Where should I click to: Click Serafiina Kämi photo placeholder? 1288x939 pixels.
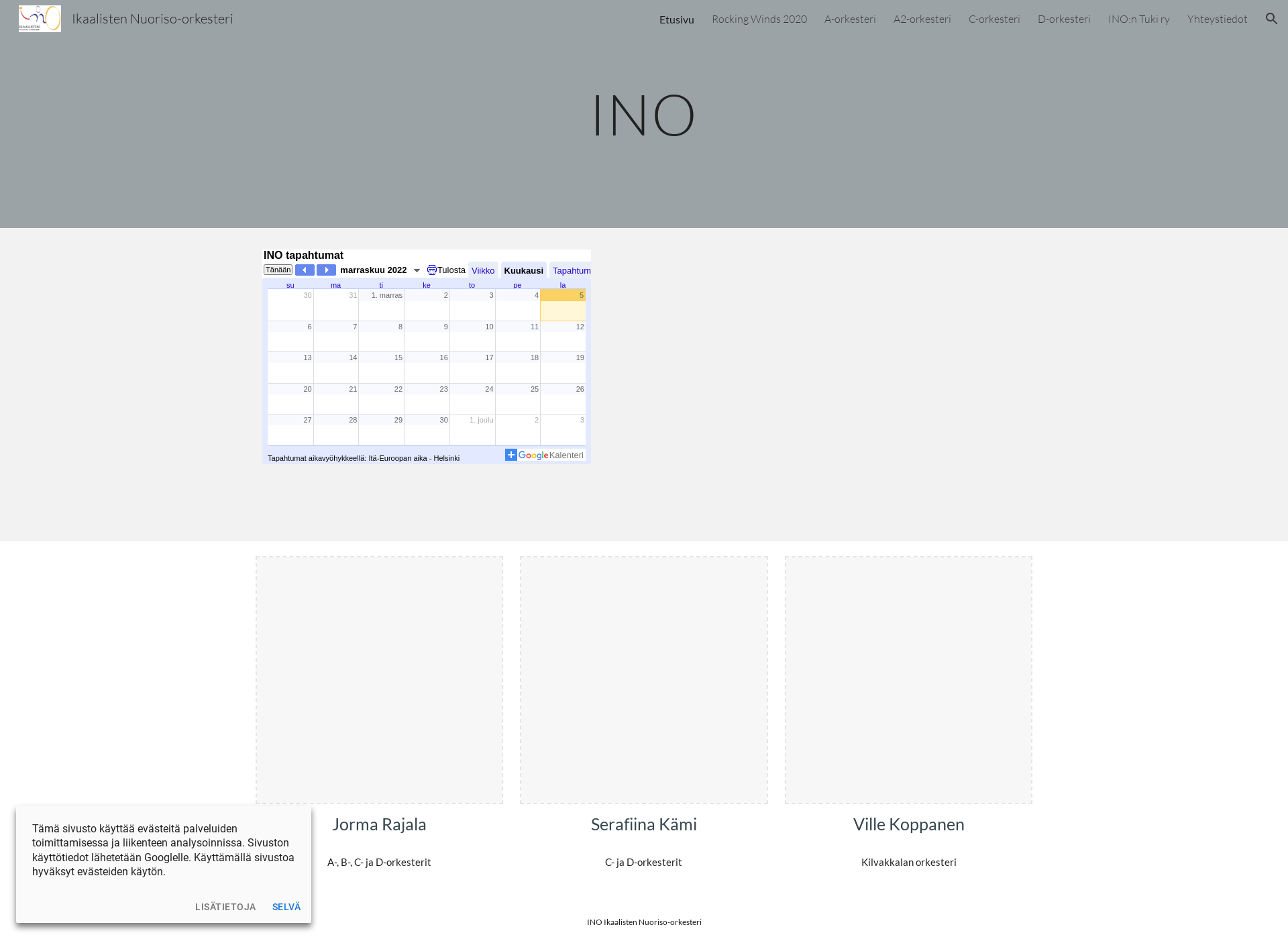point(644,679)
